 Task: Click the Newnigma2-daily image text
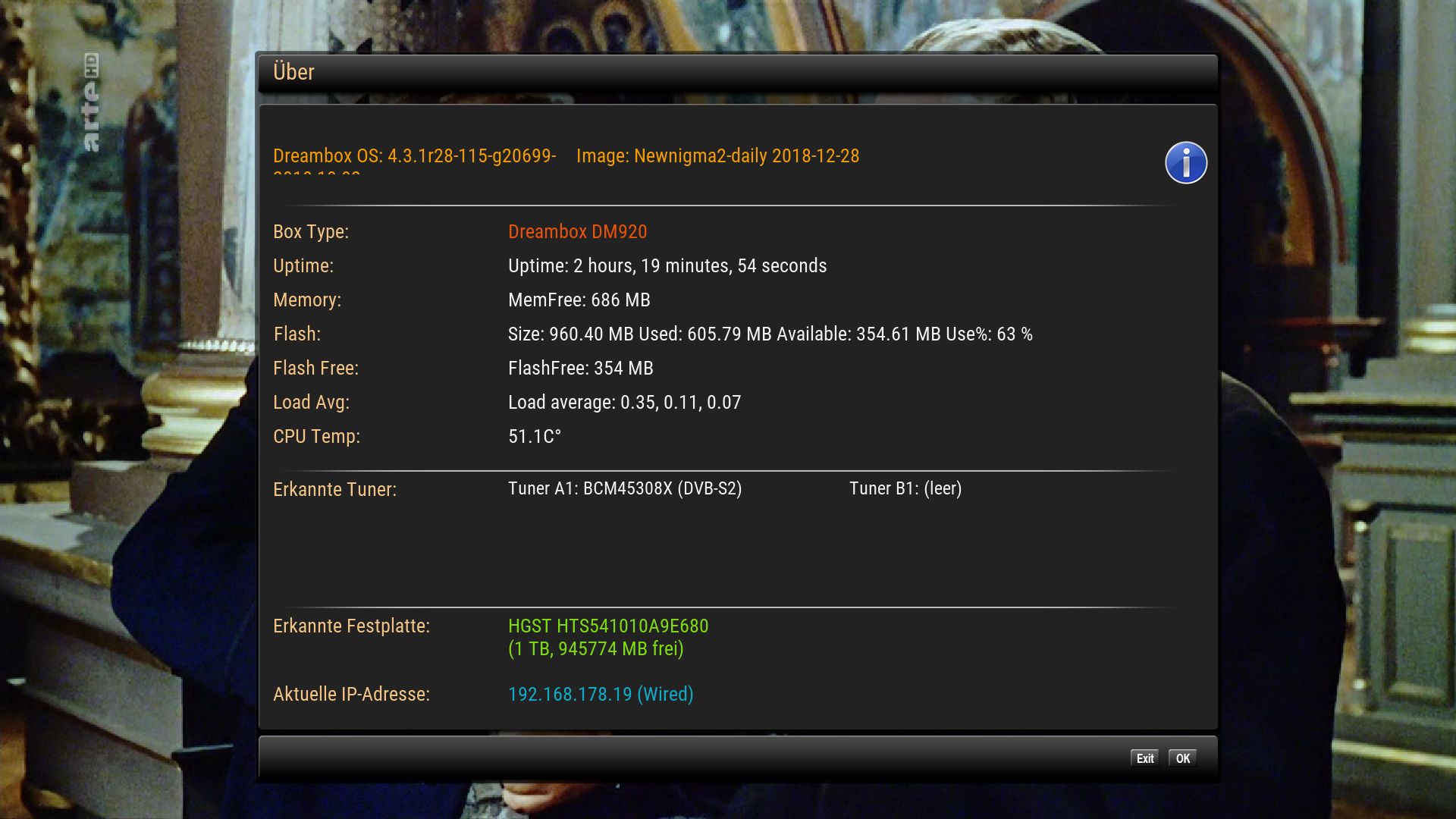point(717,156)
